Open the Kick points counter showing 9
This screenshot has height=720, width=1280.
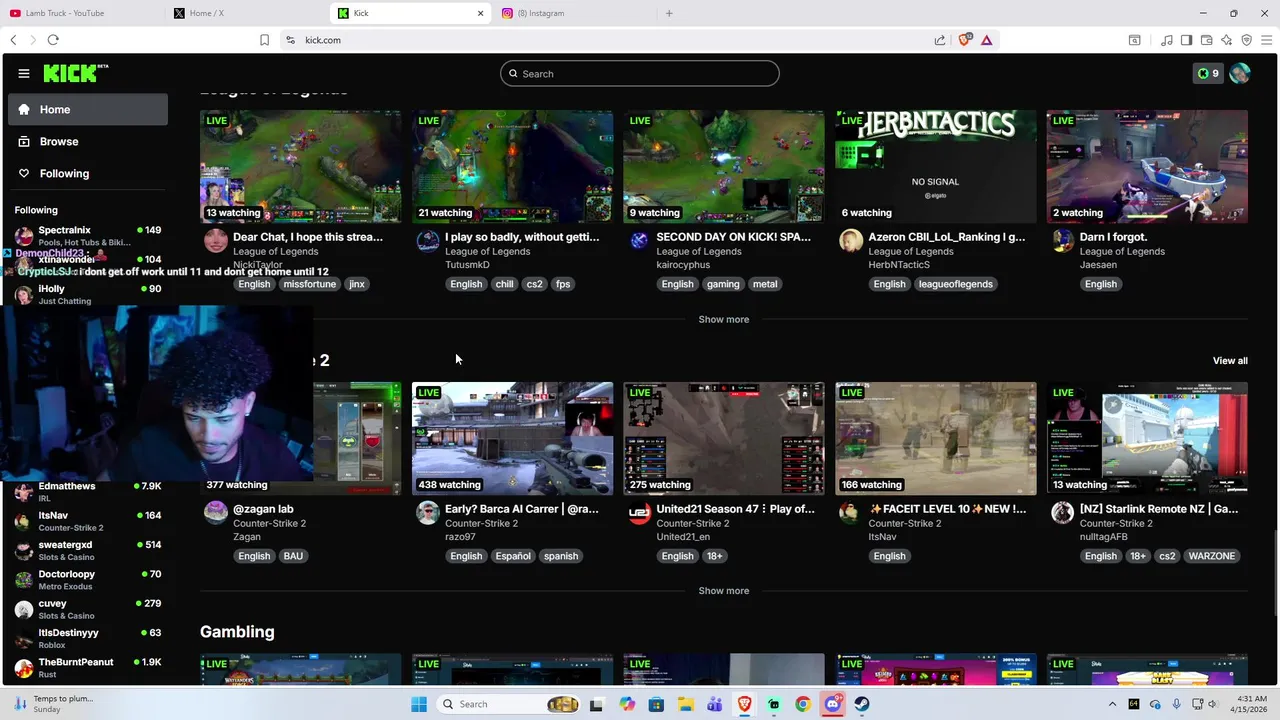(x=1208, y=73)
